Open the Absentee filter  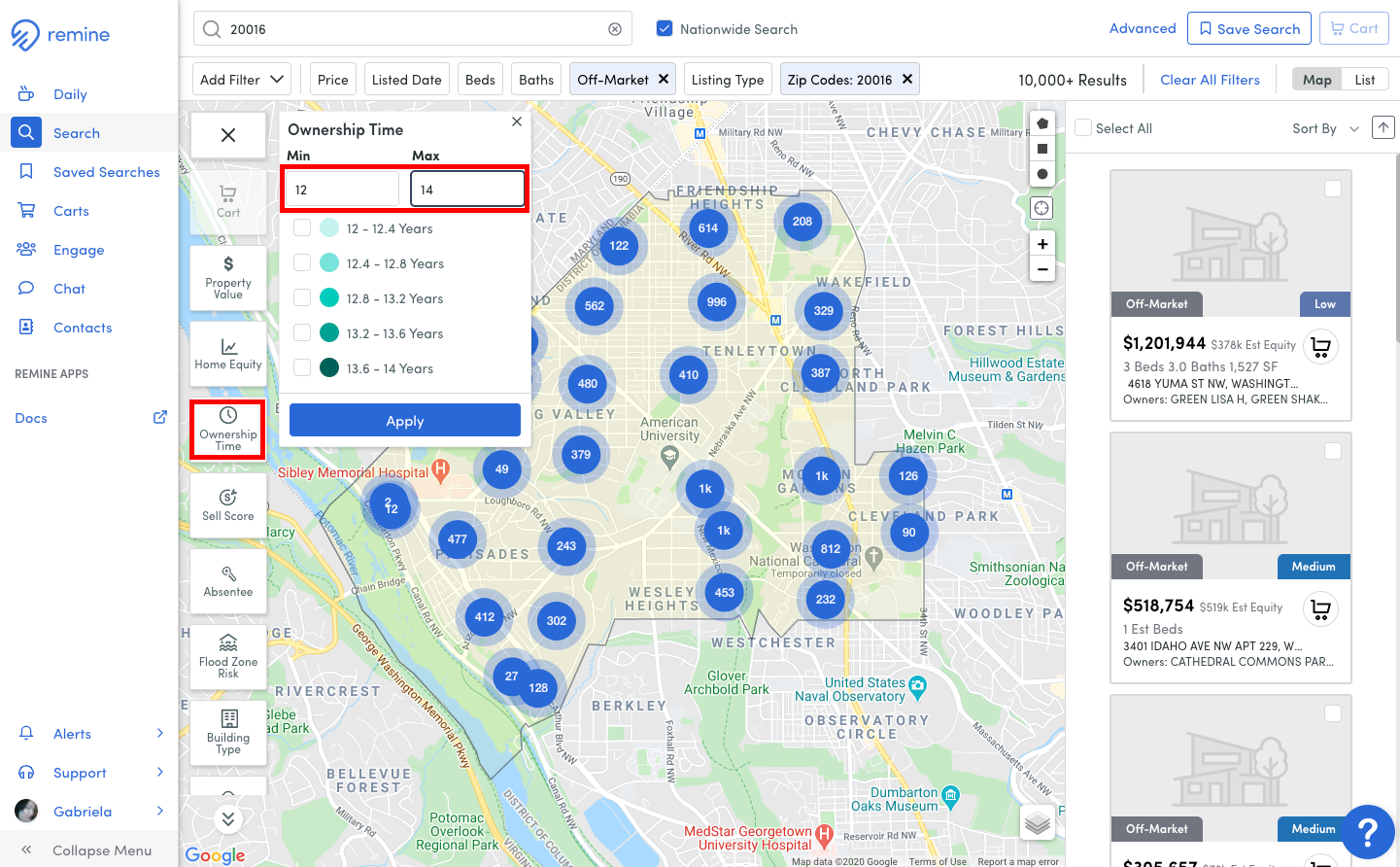coord(228,581)
